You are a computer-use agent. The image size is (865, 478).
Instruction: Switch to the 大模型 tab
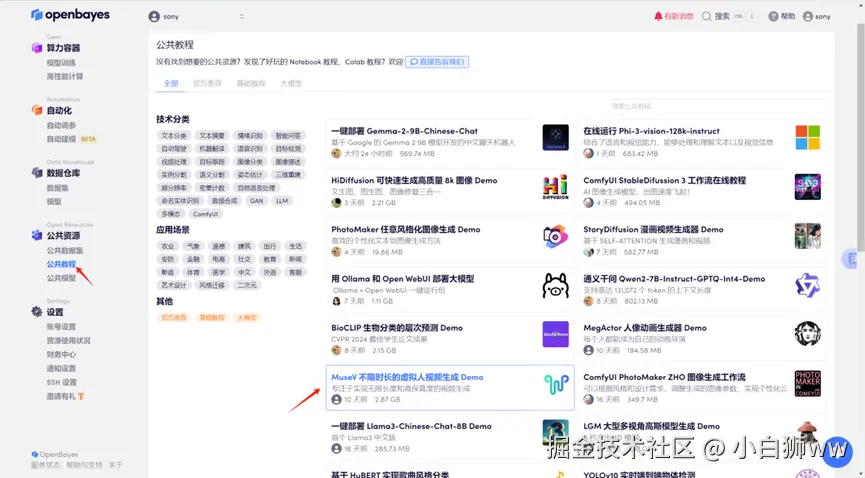(291, 84)
